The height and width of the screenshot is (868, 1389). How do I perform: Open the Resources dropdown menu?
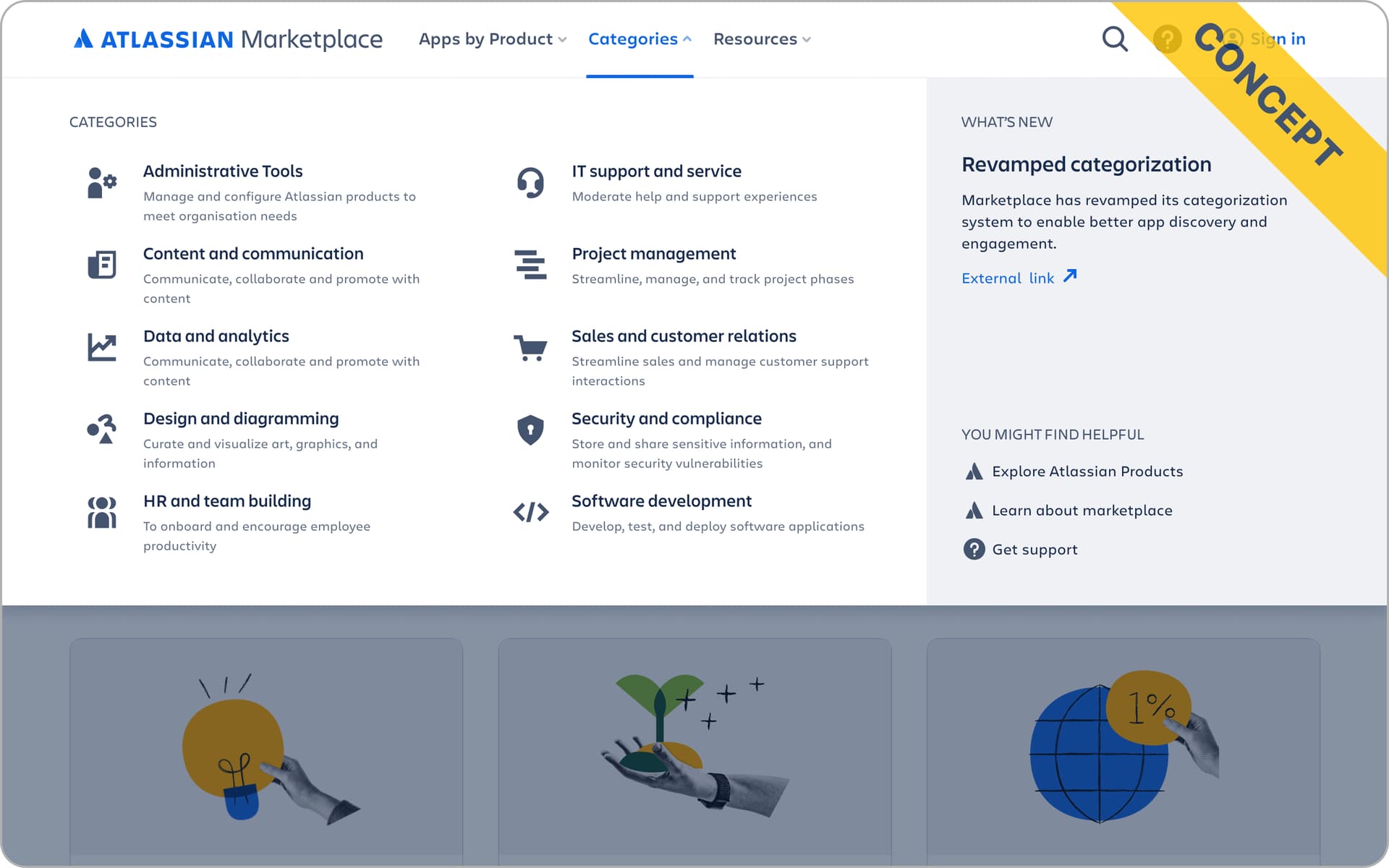[761, 39]
